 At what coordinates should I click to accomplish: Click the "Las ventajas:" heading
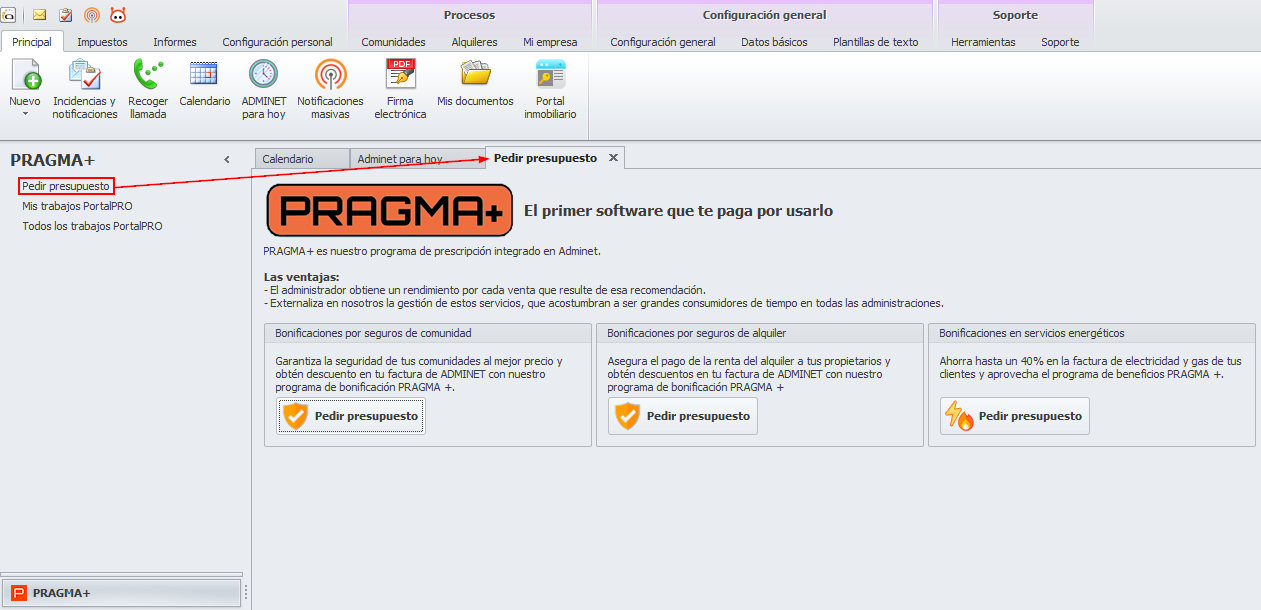pos(301,277)
